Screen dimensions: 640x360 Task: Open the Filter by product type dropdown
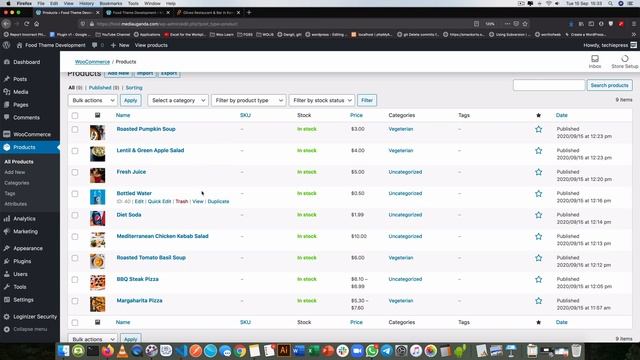pyautogui.click(x=248, y=100)
